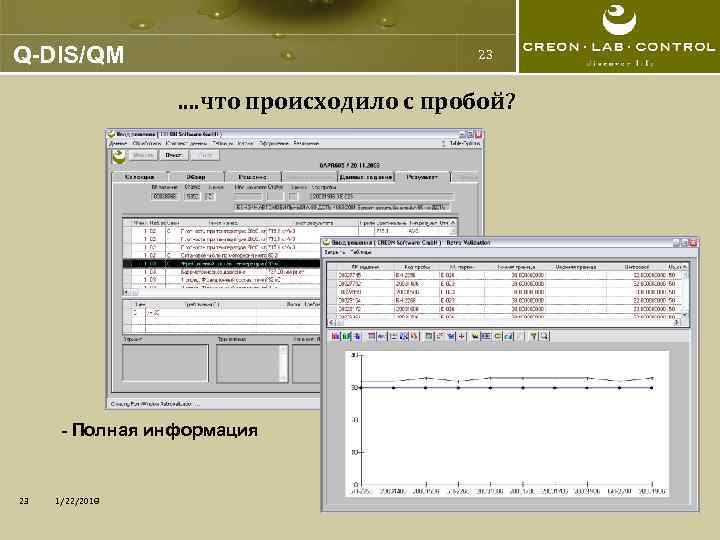Open the Запись menu in front window
This screenshot has width=720, height=540.
334,252
